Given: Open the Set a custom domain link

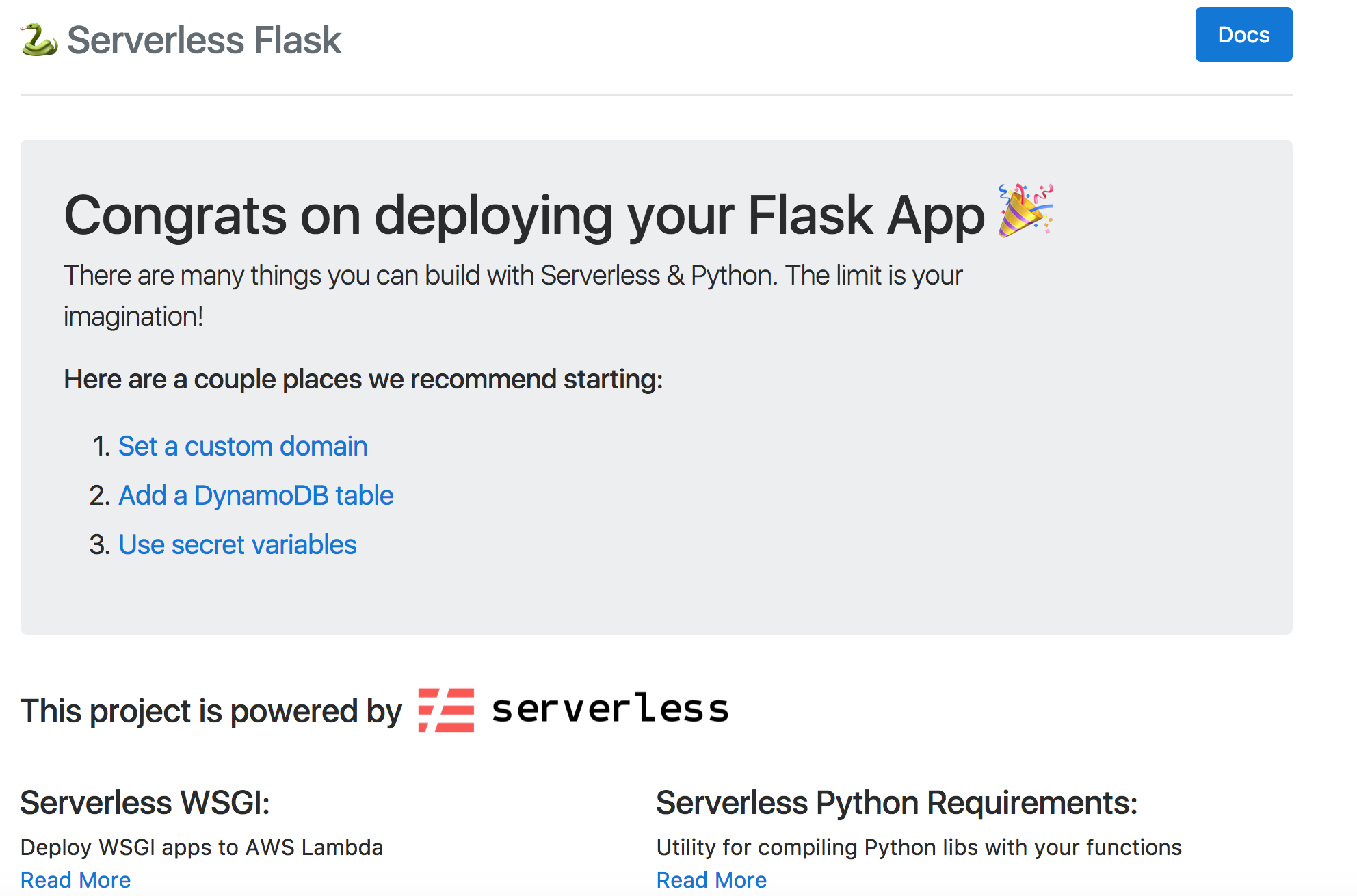Looking at the screenshot, I should point(243,446).
